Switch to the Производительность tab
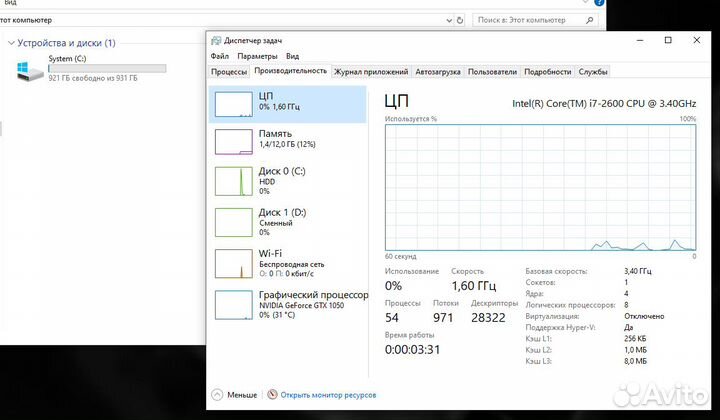This screenshot has width=720, height=420. coord(290,71)
